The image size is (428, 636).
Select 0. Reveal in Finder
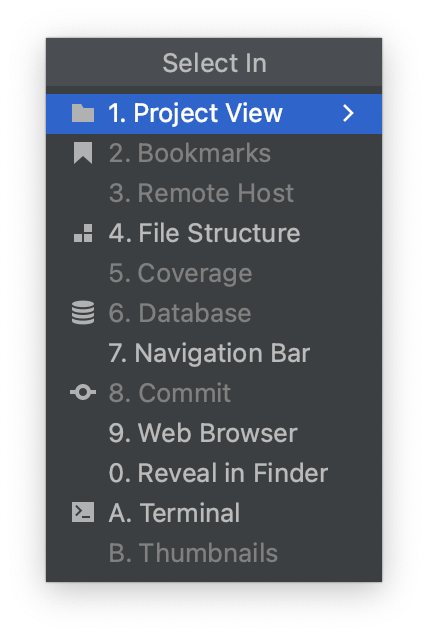point(214,473)
